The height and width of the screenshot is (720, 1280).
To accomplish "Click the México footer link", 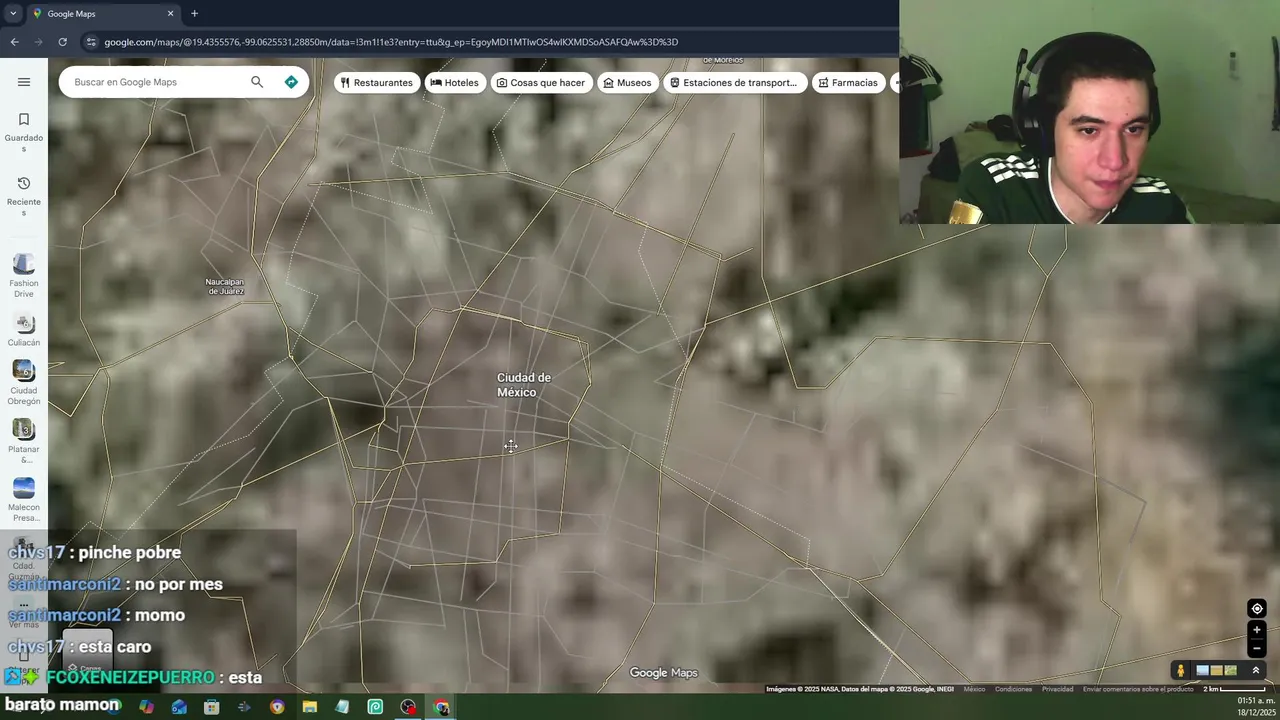I will [x=974, y=689].
